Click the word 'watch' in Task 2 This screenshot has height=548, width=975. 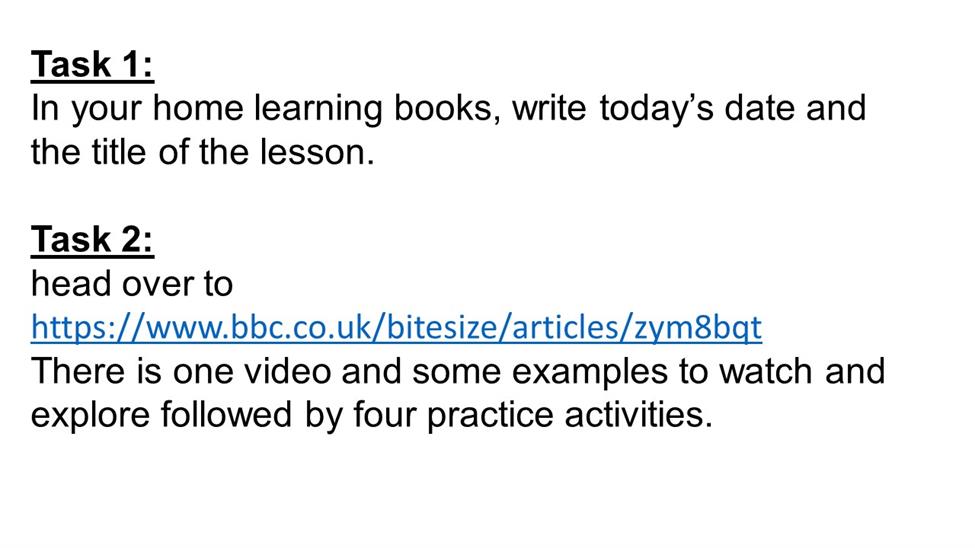click(x=767, y=371)
